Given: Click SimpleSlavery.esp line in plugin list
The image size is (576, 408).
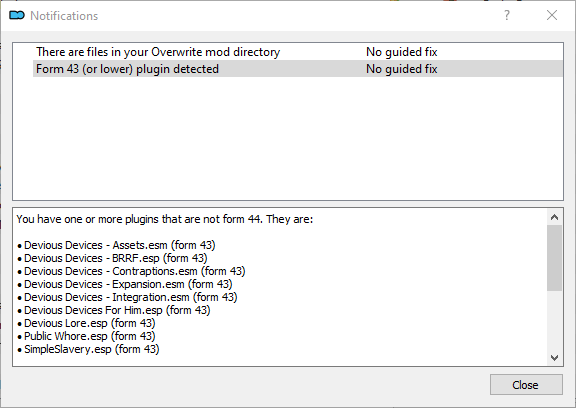Looking at the screenshot, I should coord(88,349).
